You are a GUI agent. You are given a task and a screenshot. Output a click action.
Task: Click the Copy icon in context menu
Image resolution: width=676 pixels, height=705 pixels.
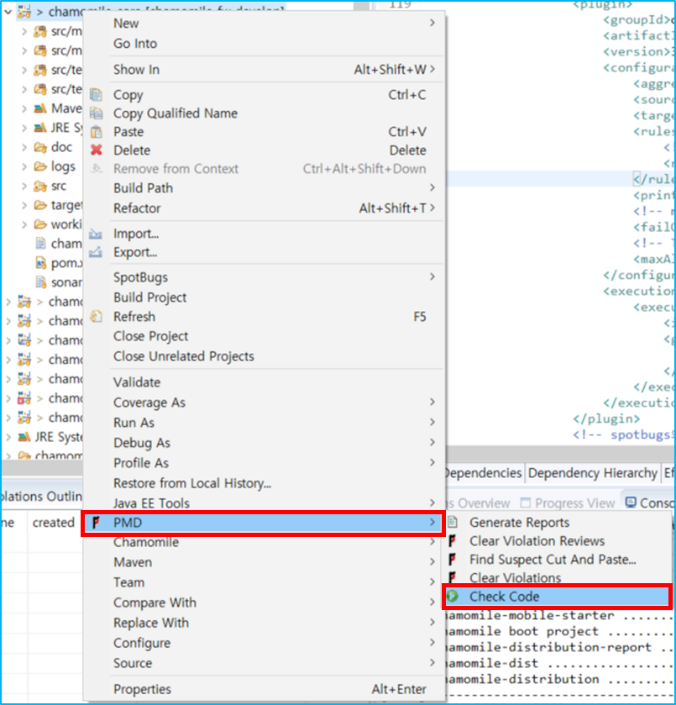(96, 94)
